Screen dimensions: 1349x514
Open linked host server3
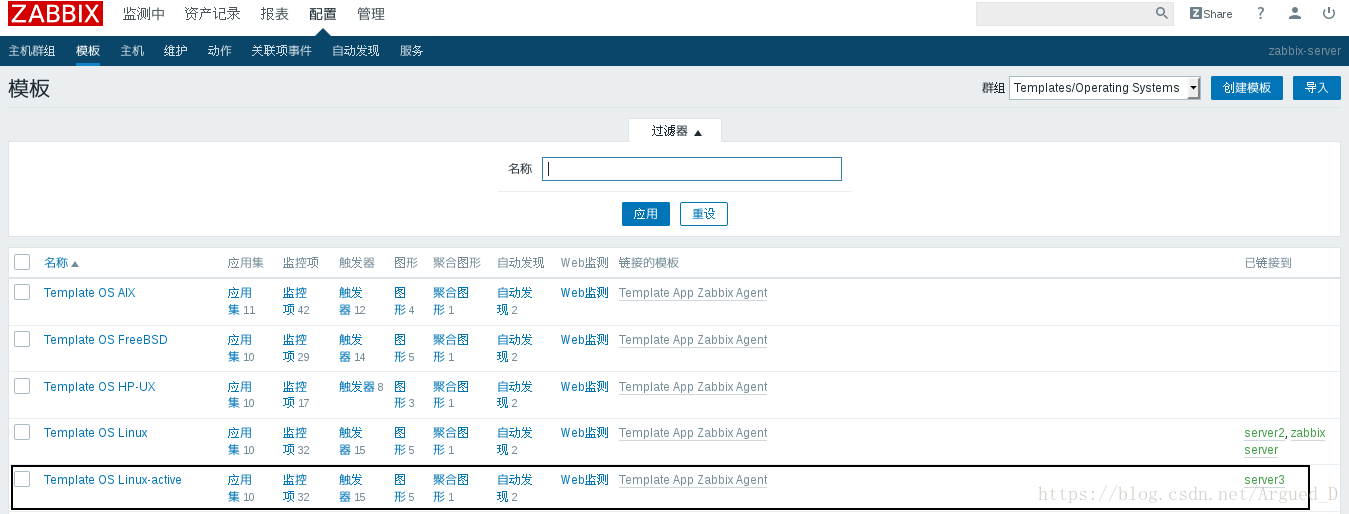point(1264,480)
